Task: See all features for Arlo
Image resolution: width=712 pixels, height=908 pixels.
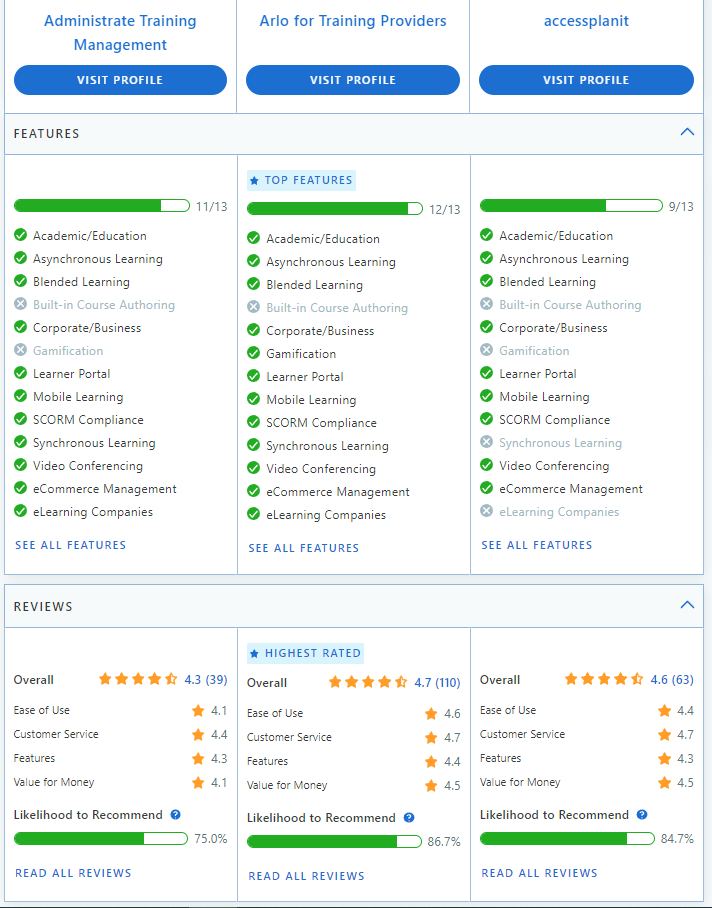Action: click(x=304, y=548)
